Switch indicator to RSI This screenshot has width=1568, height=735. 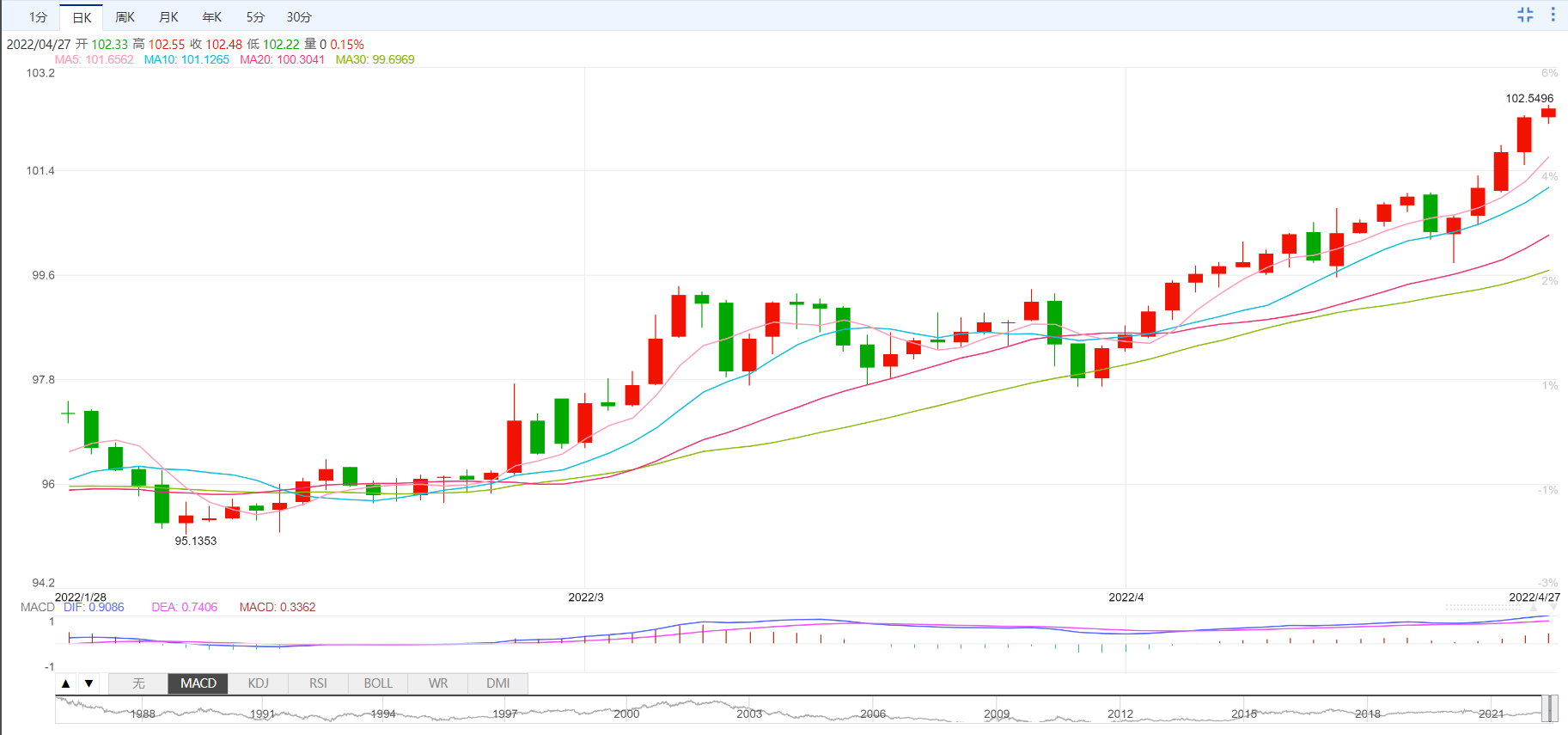318,683
